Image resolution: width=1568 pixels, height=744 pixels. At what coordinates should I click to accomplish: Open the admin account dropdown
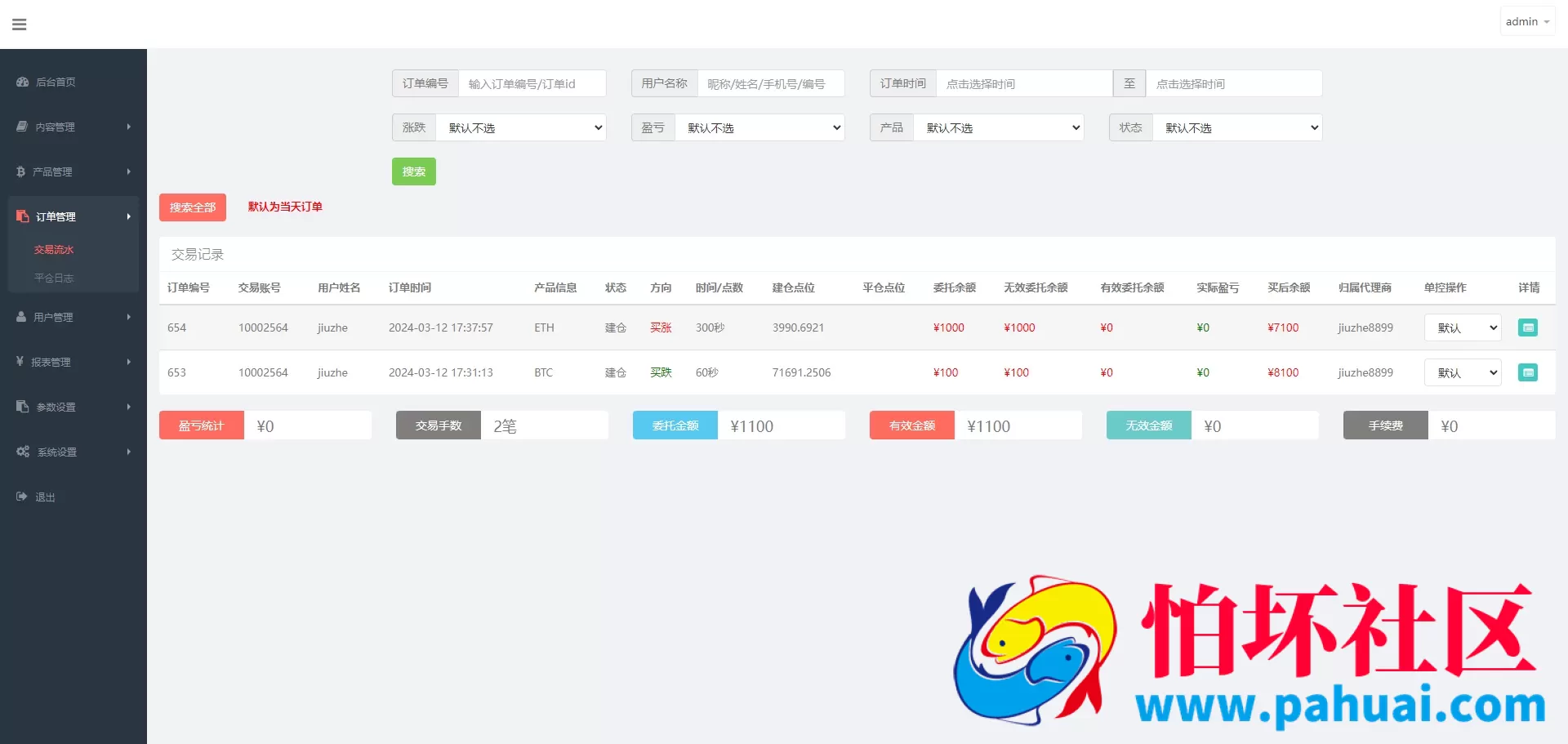pos(1526,20)
